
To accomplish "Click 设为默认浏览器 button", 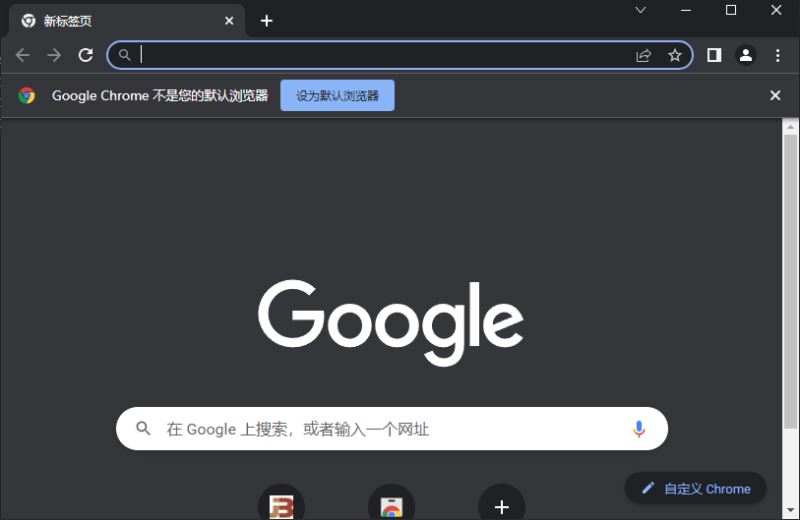I will tap(337, 95).
